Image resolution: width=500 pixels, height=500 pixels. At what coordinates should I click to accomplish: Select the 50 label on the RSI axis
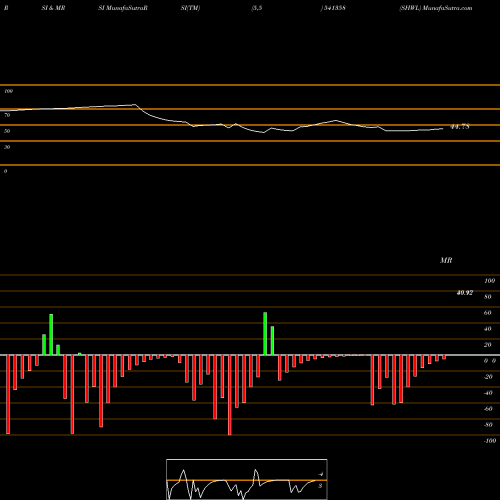(7, 131)
